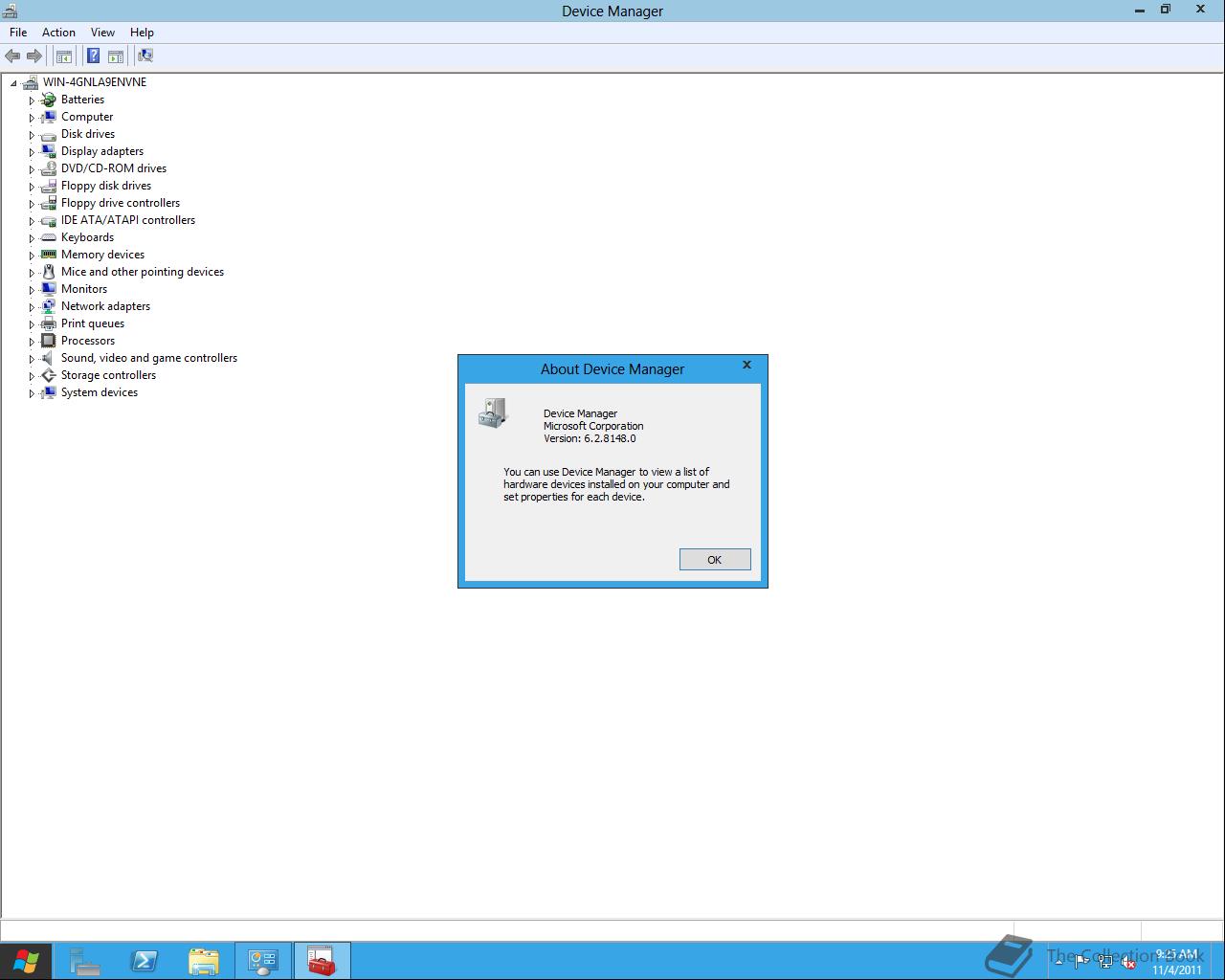Expand the Memory devices category

coord(32,256)
